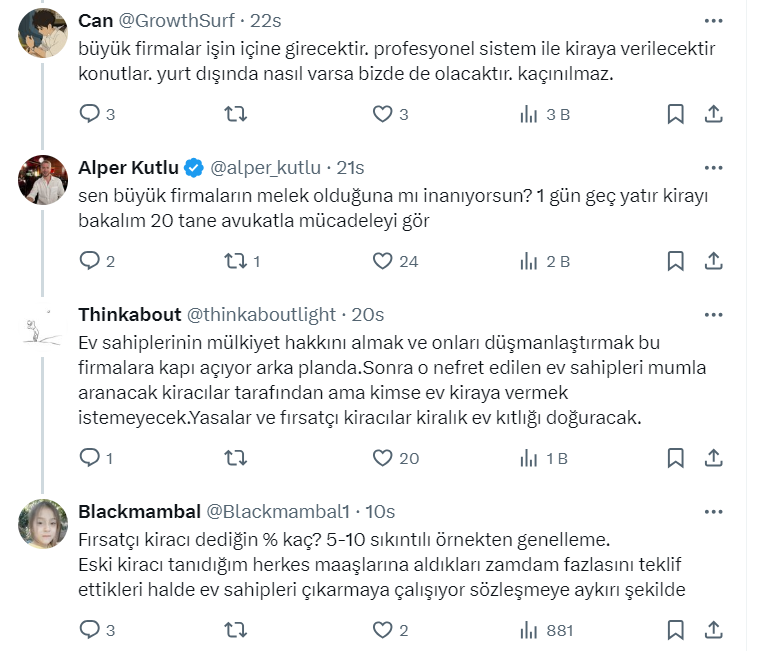Screen dimensions: 768x651
Task: Repost Thinkabout's tweet
Action: coord(236,458)
